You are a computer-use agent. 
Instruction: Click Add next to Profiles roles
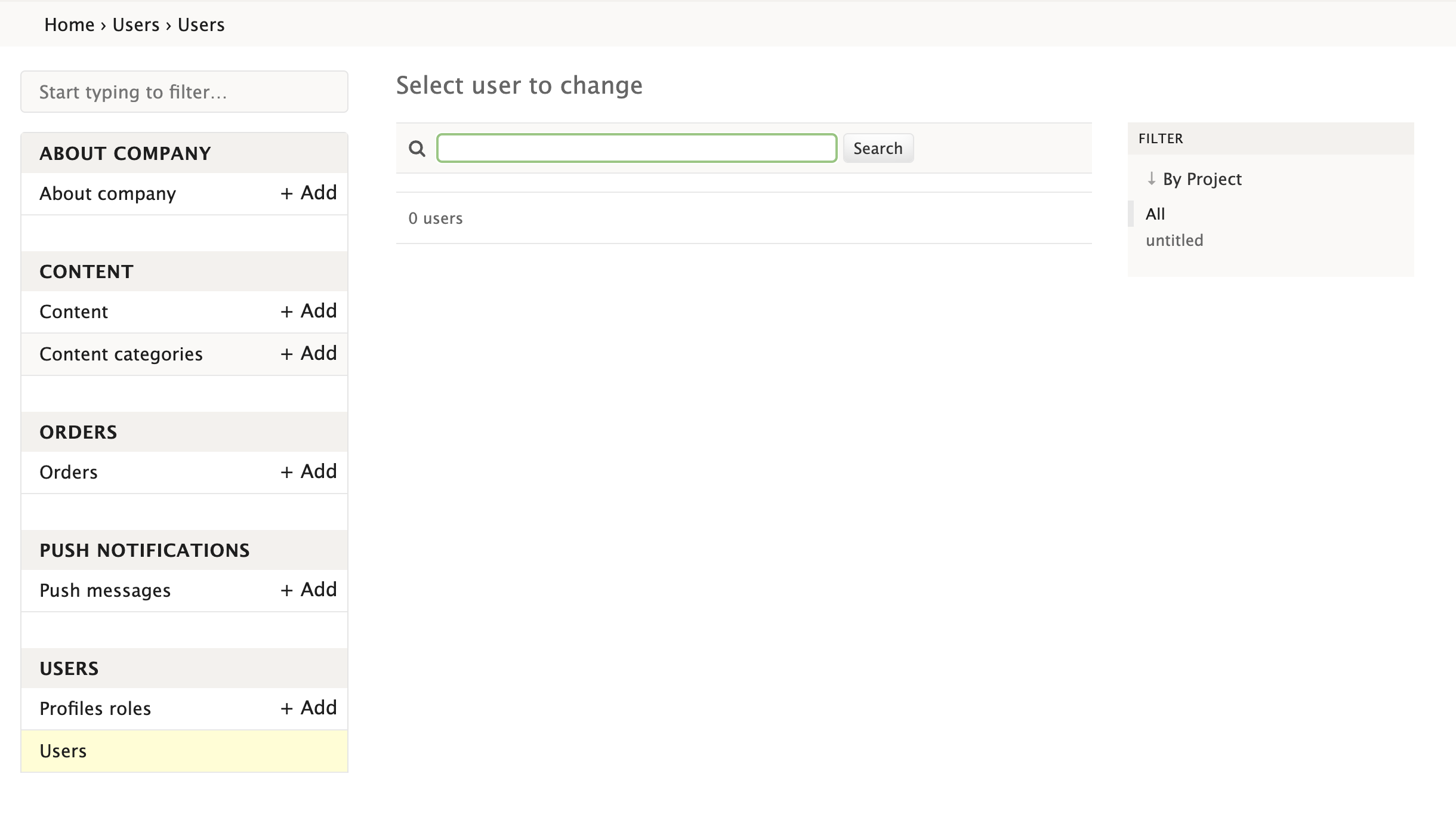click(x=309, y=708)
